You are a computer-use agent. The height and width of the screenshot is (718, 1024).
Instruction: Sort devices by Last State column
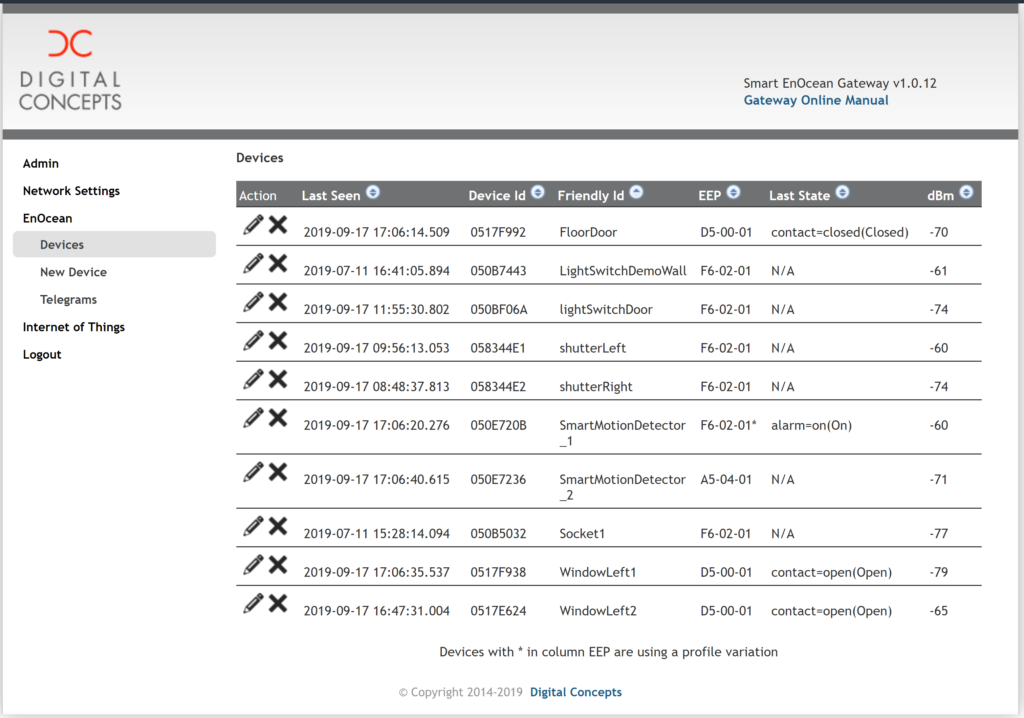coord(842,192)
